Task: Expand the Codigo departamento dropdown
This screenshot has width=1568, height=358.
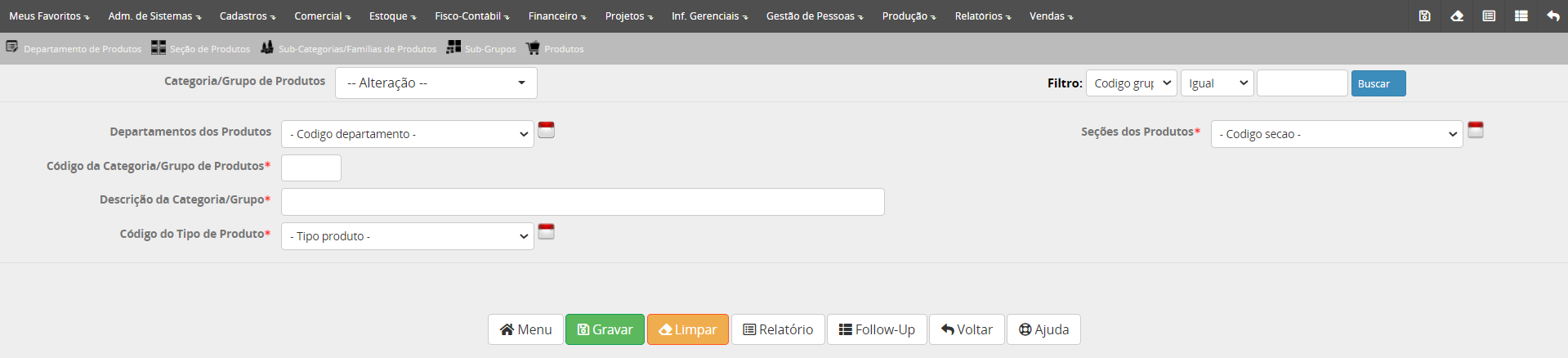Action: [x=407, y=134]
